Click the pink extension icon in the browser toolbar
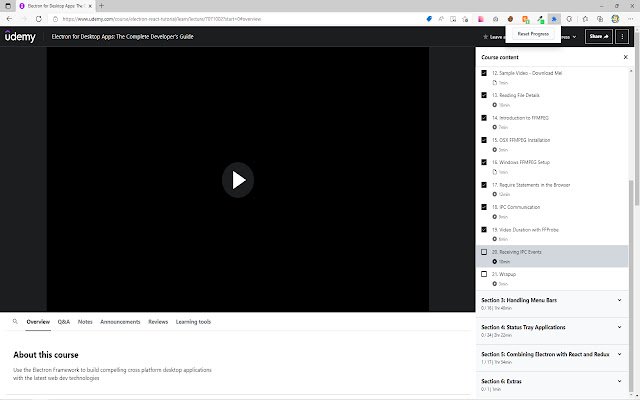640x400 pixels. tap(481, 19)
